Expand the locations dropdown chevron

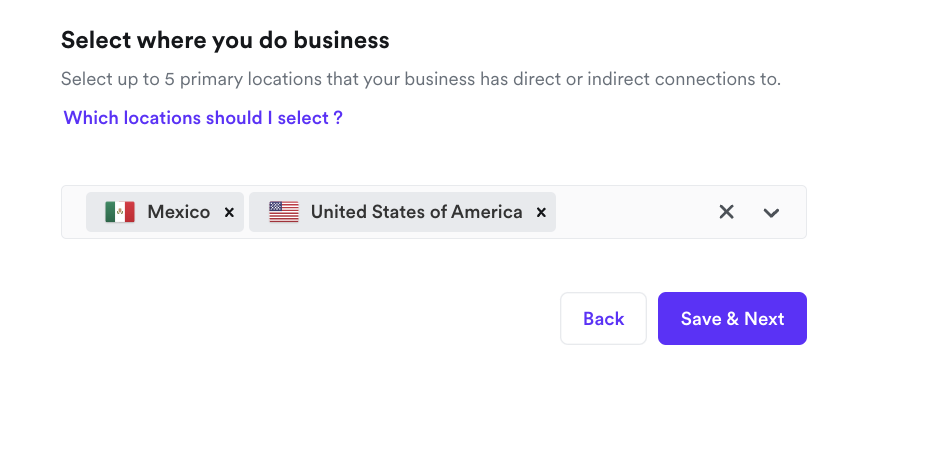point(771,212)
